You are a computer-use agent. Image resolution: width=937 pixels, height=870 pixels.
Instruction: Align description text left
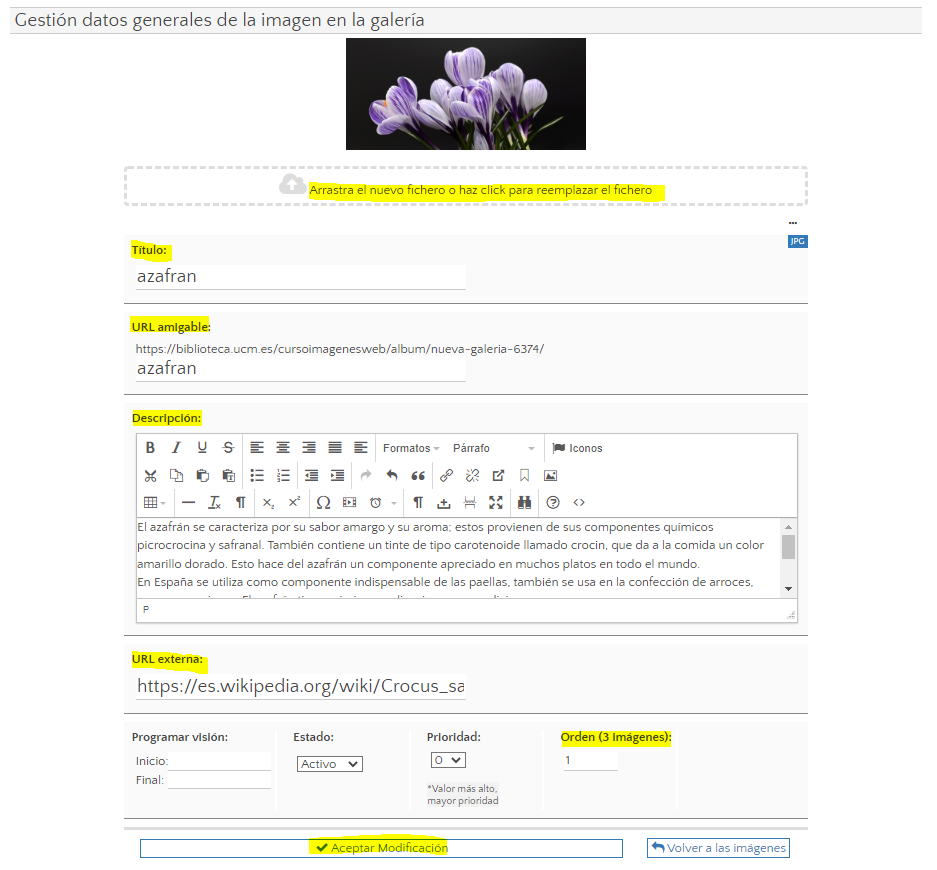[257, 448]
